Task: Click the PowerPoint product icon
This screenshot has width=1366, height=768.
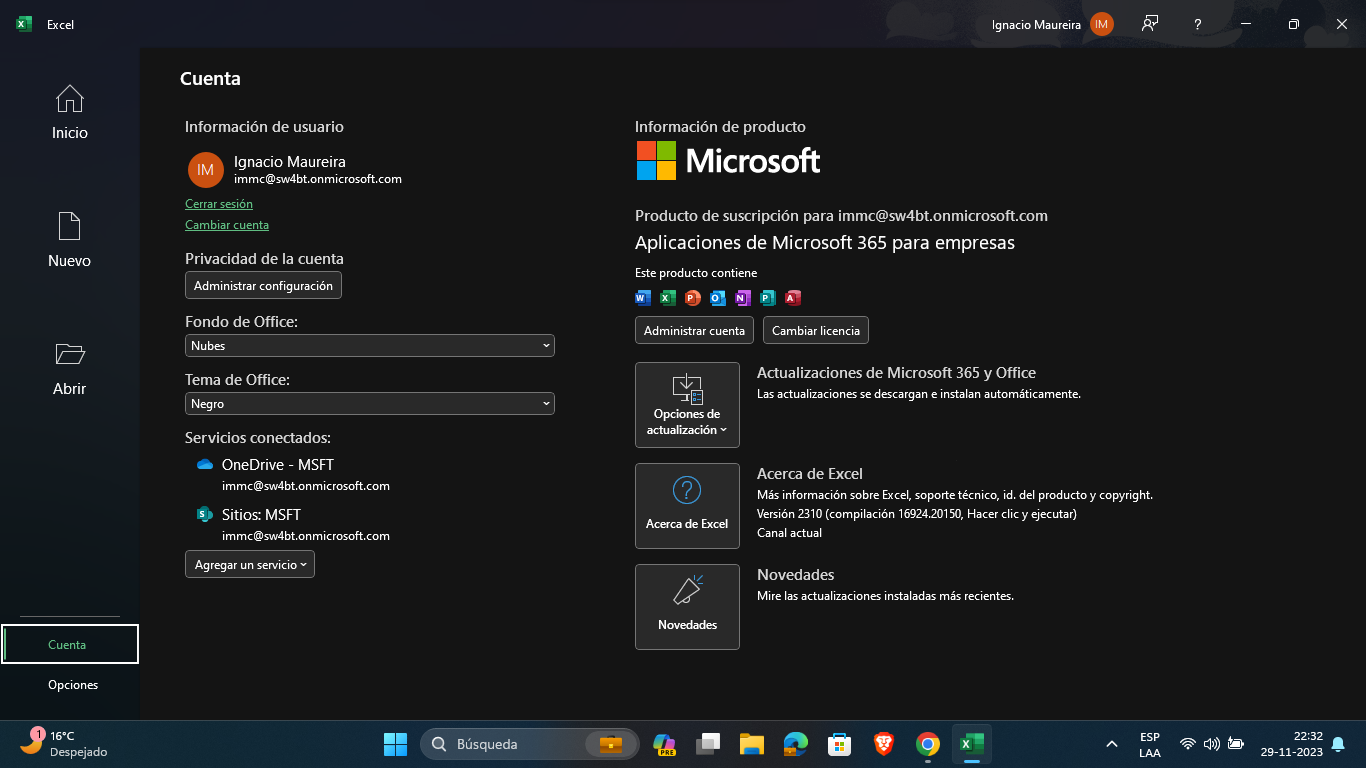Action: pos(693,298)
